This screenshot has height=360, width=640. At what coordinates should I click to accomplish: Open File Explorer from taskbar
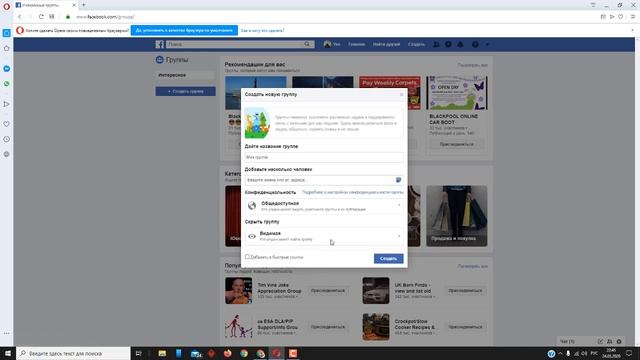click(x=162, y=353)
